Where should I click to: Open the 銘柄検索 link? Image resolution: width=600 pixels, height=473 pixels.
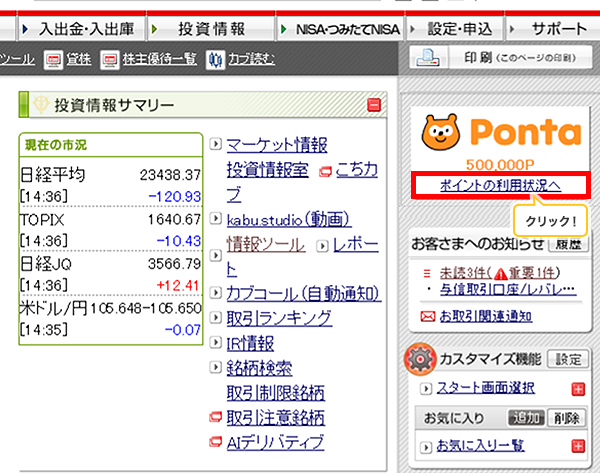click(259, 368)
